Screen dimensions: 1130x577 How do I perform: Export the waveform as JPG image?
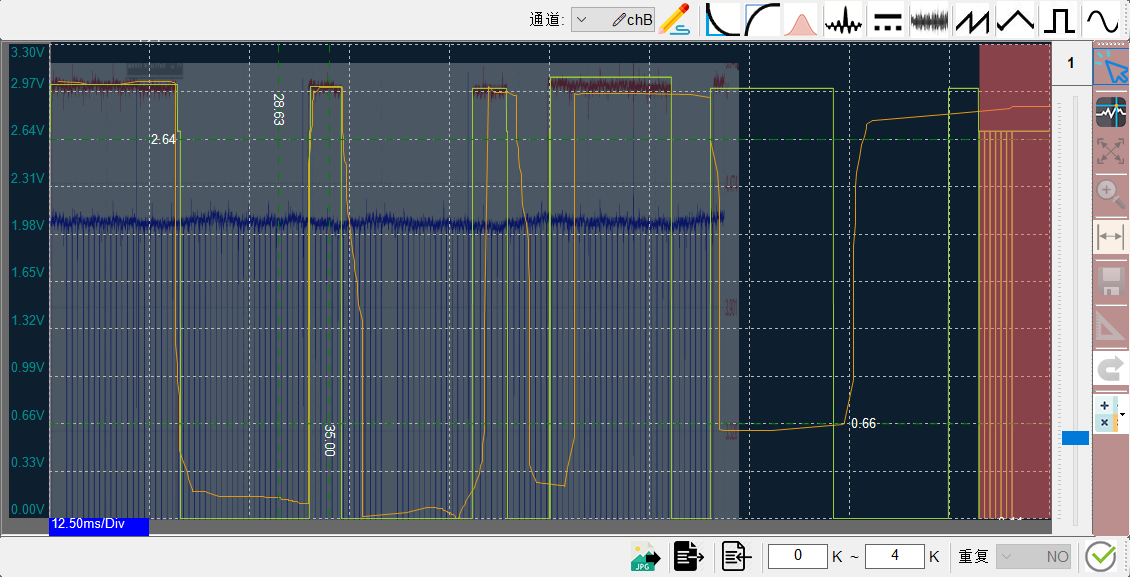(x=646, y=557)
